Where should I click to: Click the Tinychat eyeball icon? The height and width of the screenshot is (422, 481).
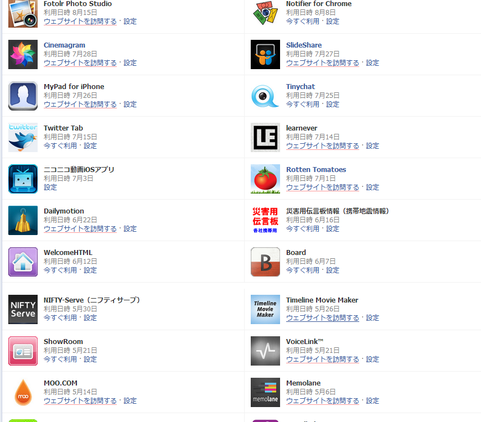tap(265, 96)
